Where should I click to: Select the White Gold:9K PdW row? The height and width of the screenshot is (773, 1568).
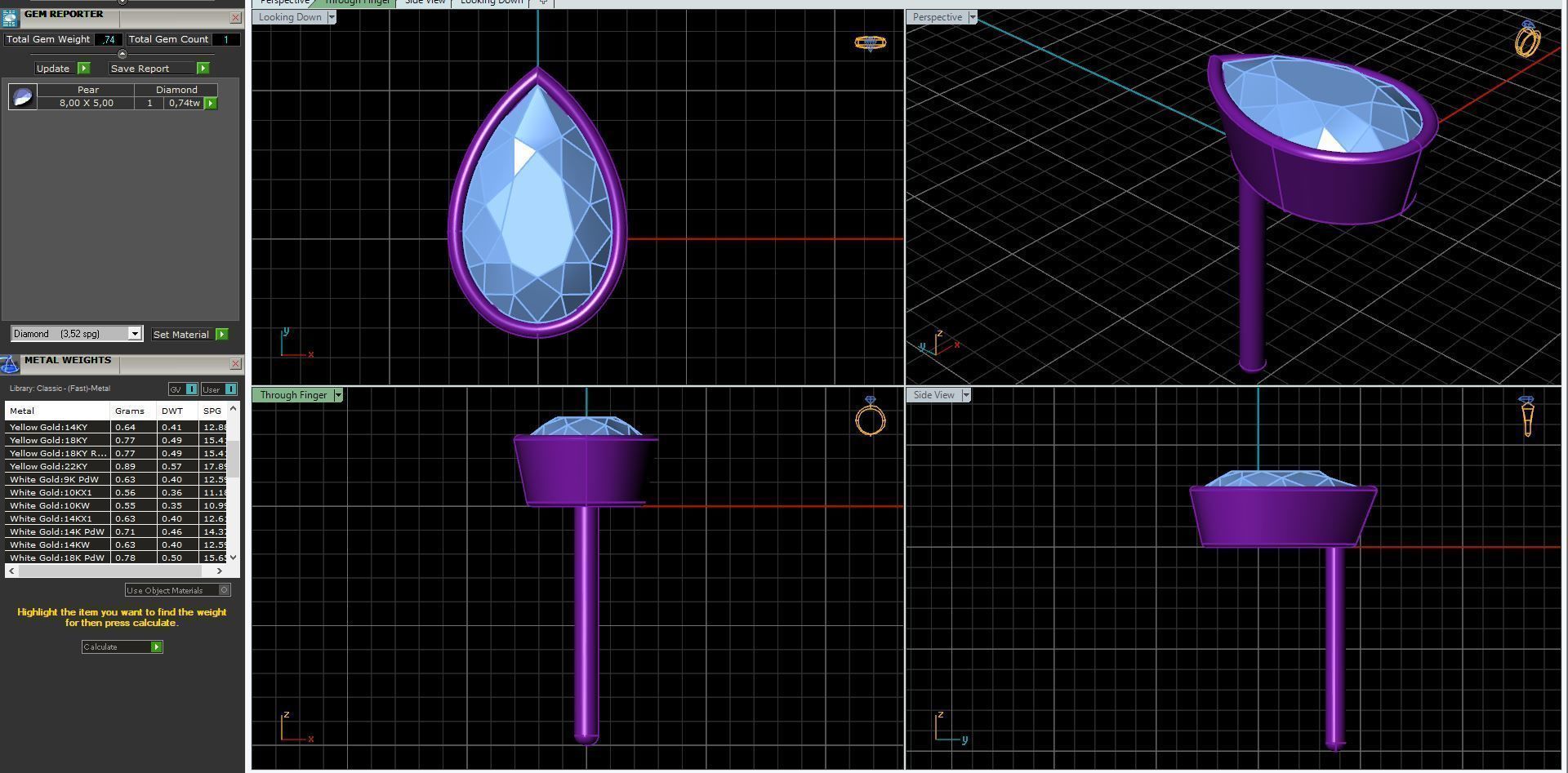(116, 479)
